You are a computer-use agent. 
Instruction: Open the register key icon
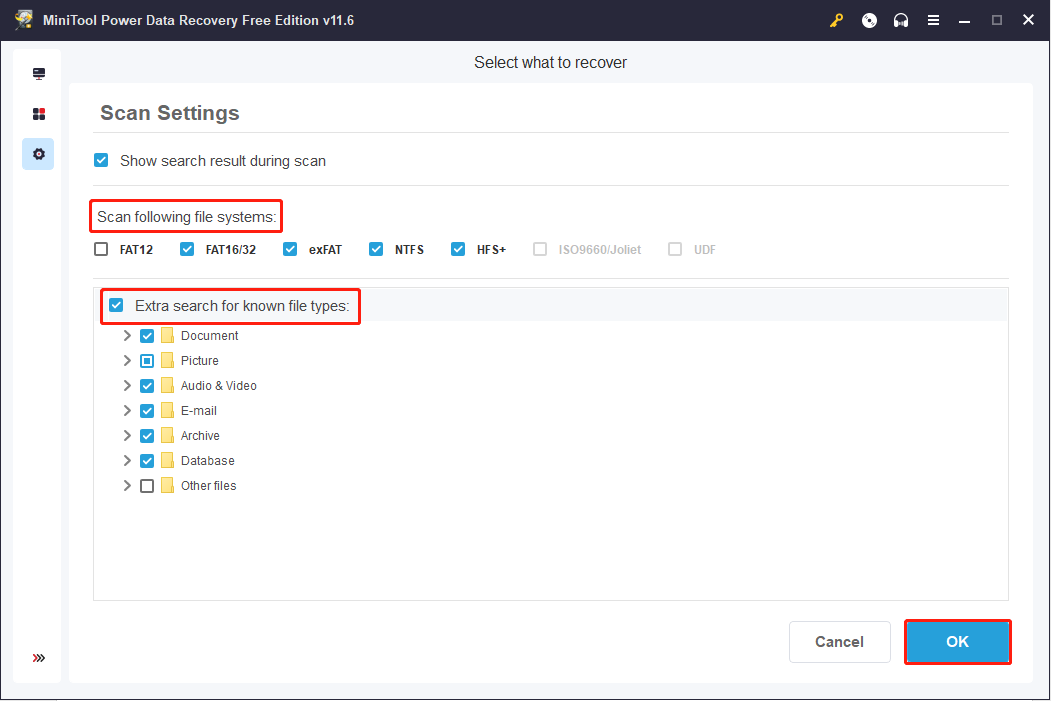click(837, 21)
